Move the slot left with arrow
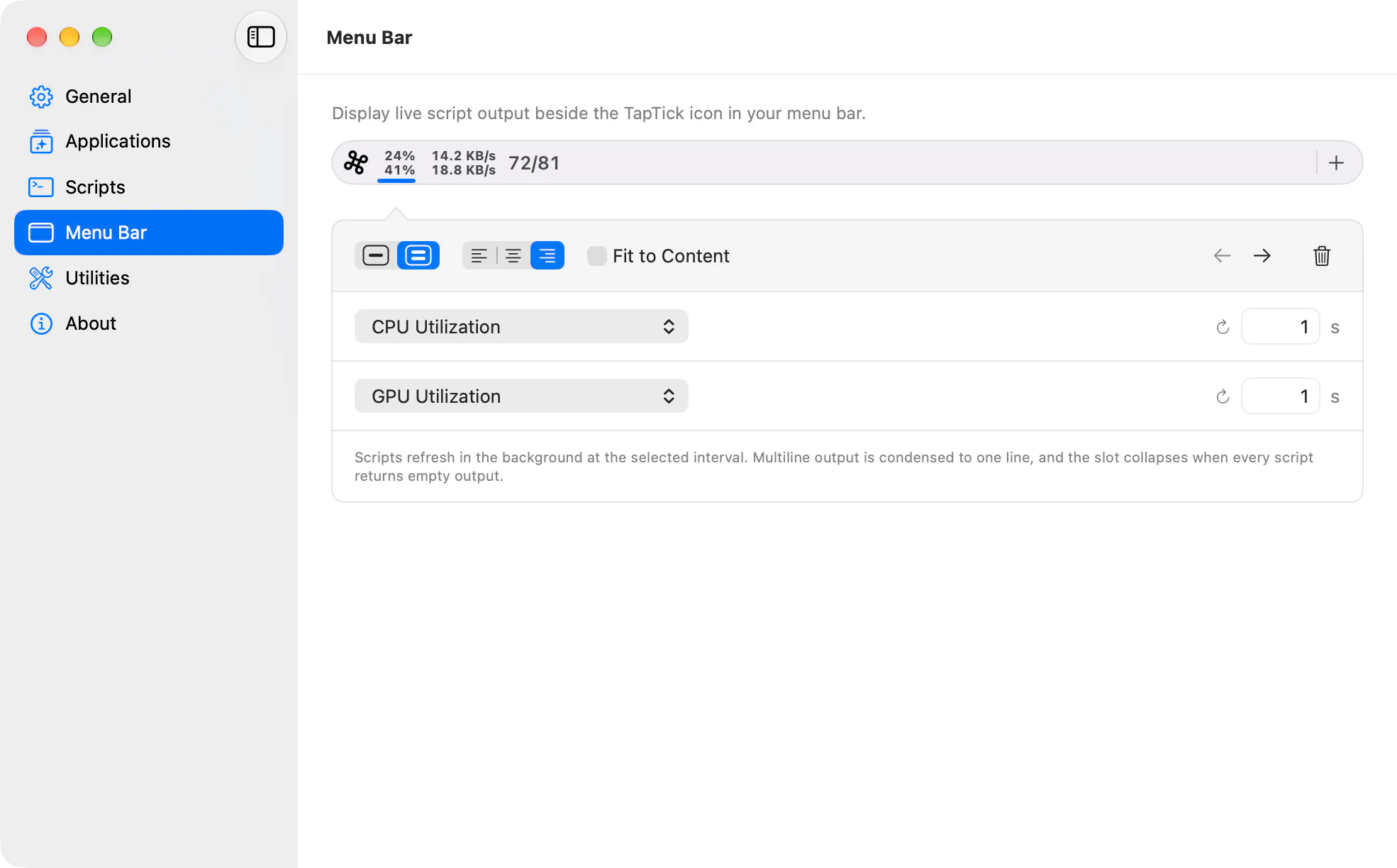This screenshot has height=868, width=1397. pyautogui.click(x=1222, y=255)
